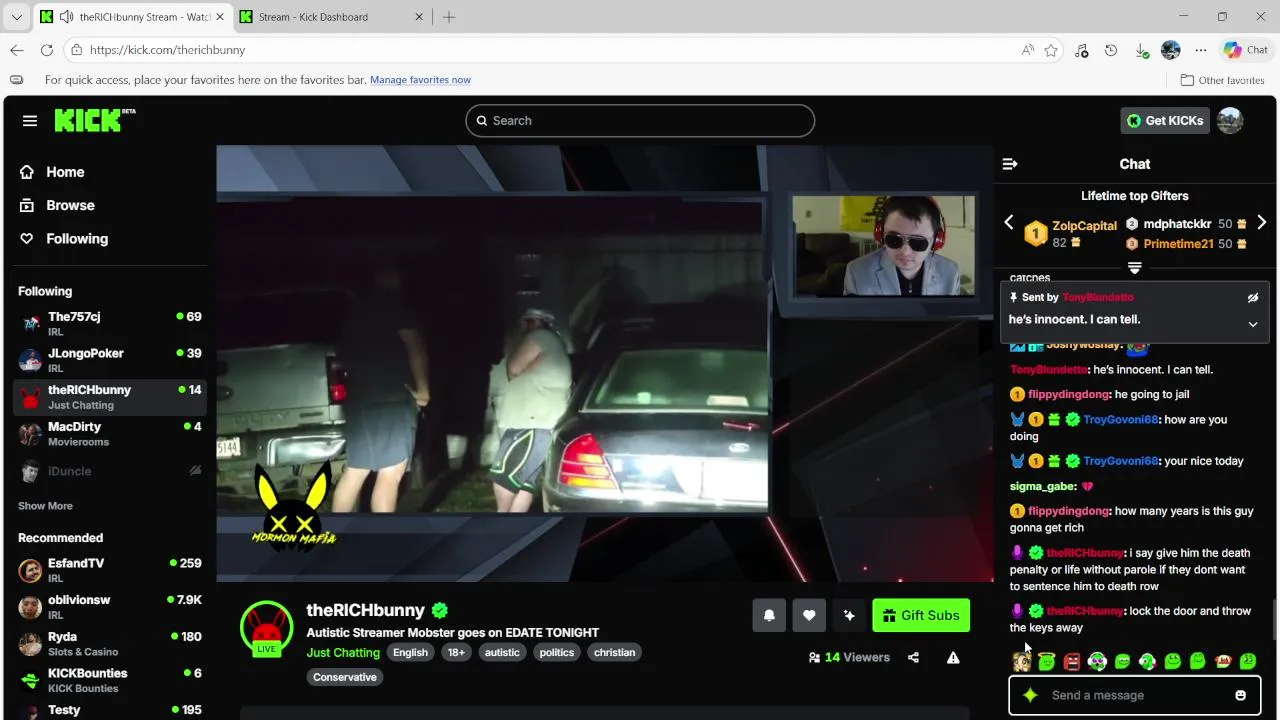This screenshot has width=1280, height=720.
Task: Collapse the chat panel with arrow icon
Action: [x=1010, y=164]
